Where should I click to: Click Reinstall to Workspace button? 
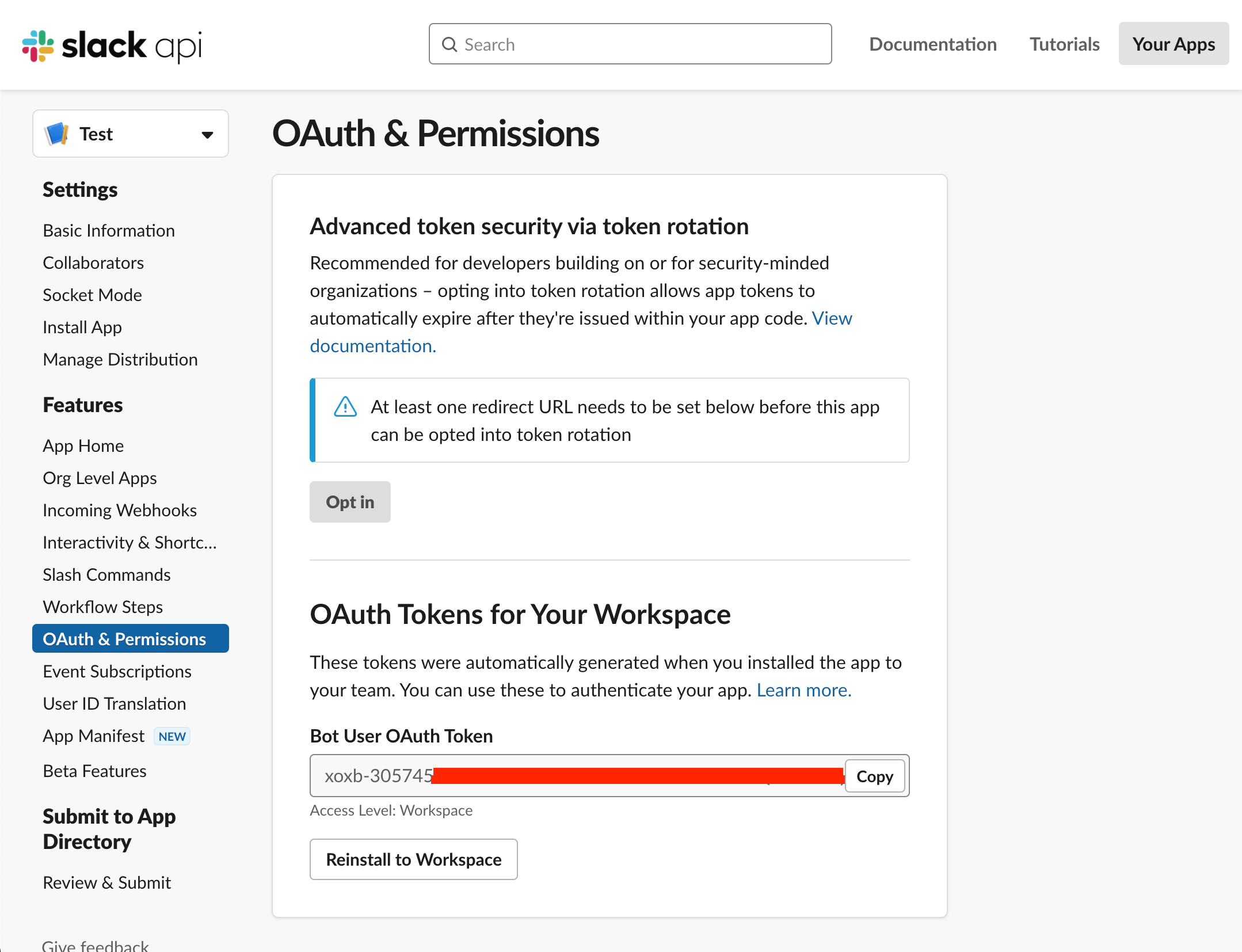(x=413, y=859)
